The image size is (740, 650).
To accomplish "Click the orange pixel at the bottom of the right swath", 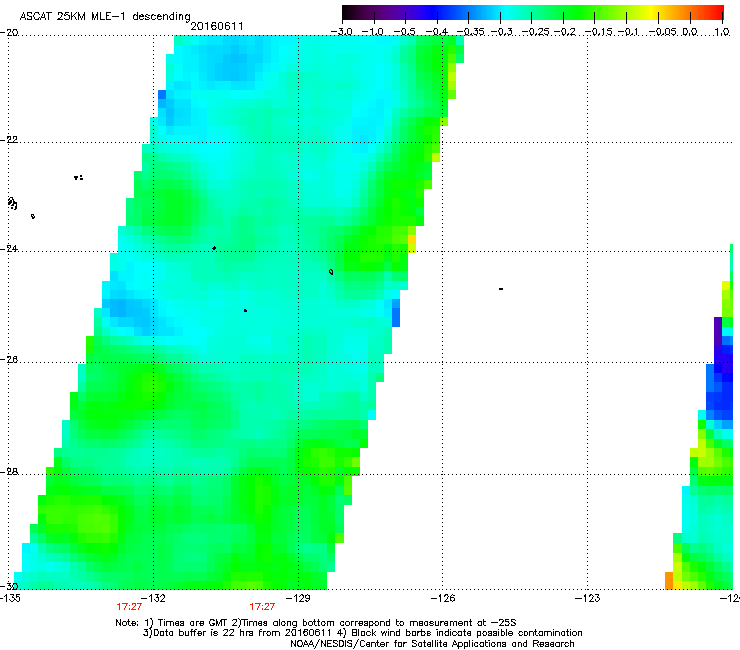I will [669, 581].
